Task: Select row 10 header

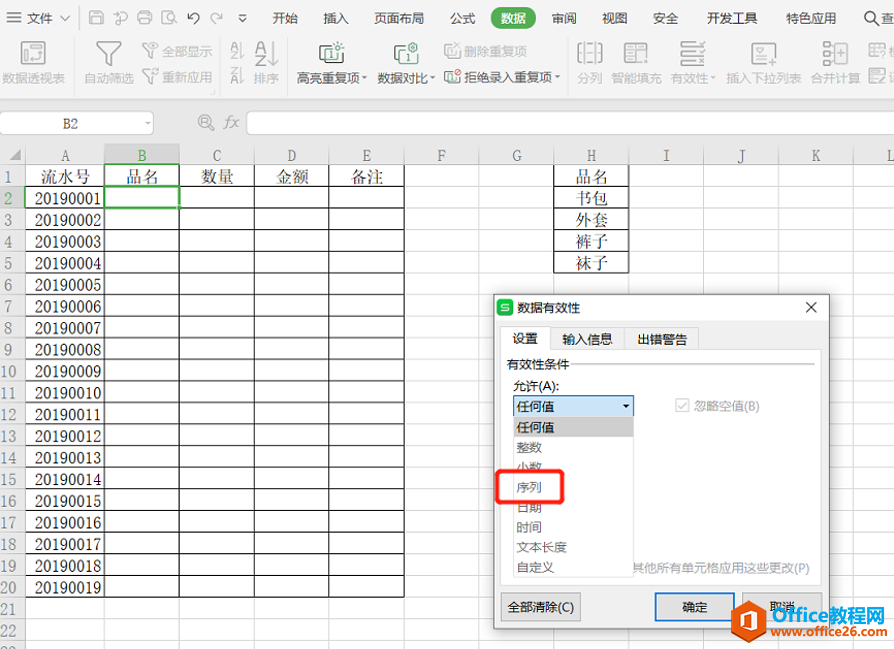Action: (9, 371)
